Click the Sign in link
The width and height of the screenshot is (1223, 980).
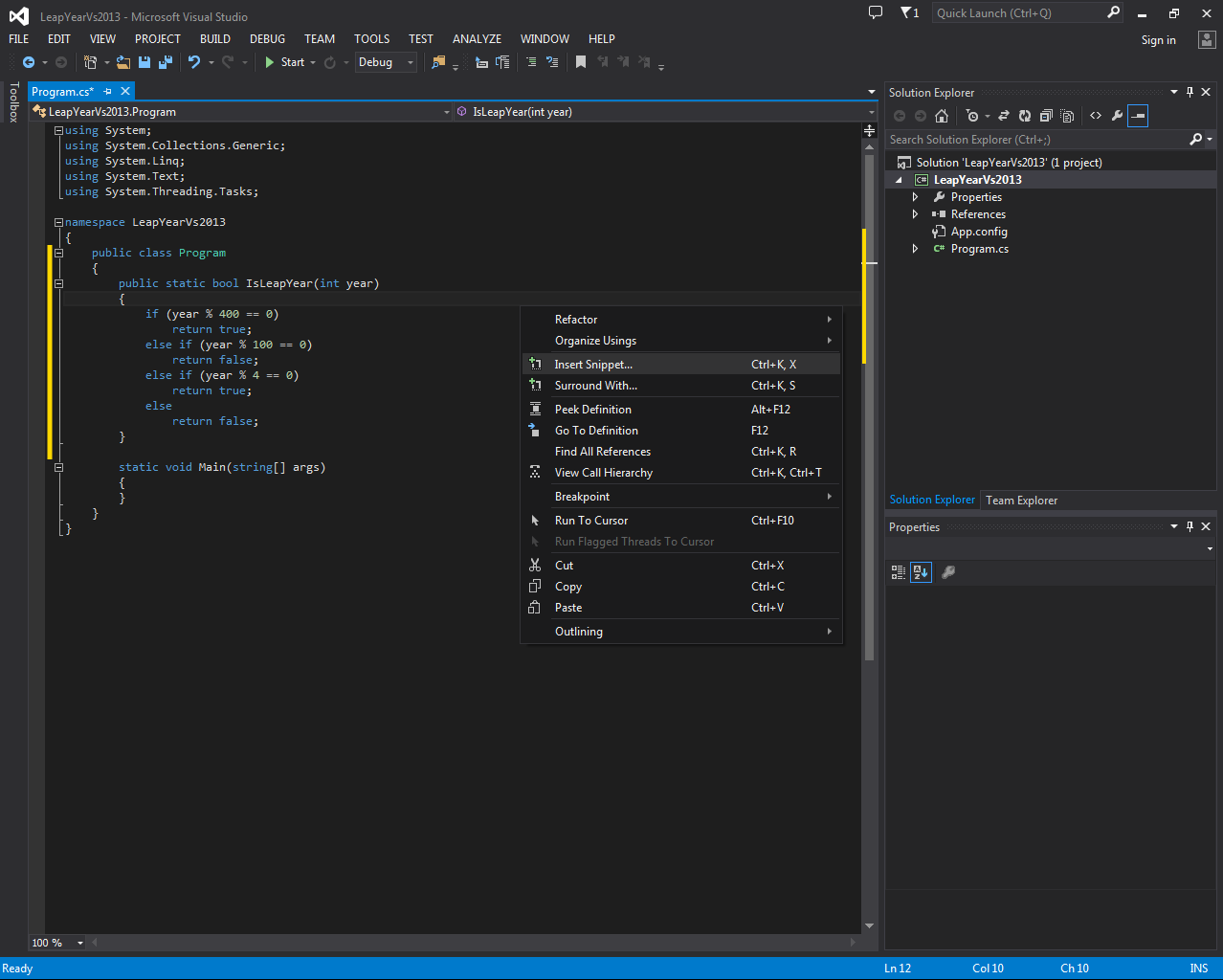1158,40
